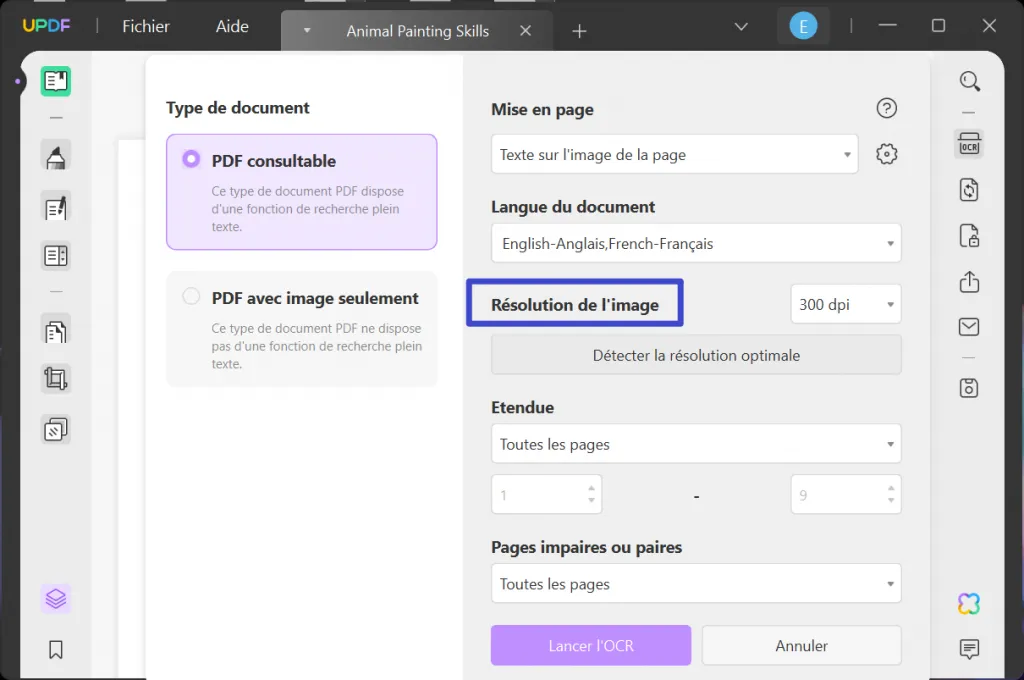This screenshot has height=680, width=1024.
Task: Open the Comment sticky note icon
Action: [969, 649]
